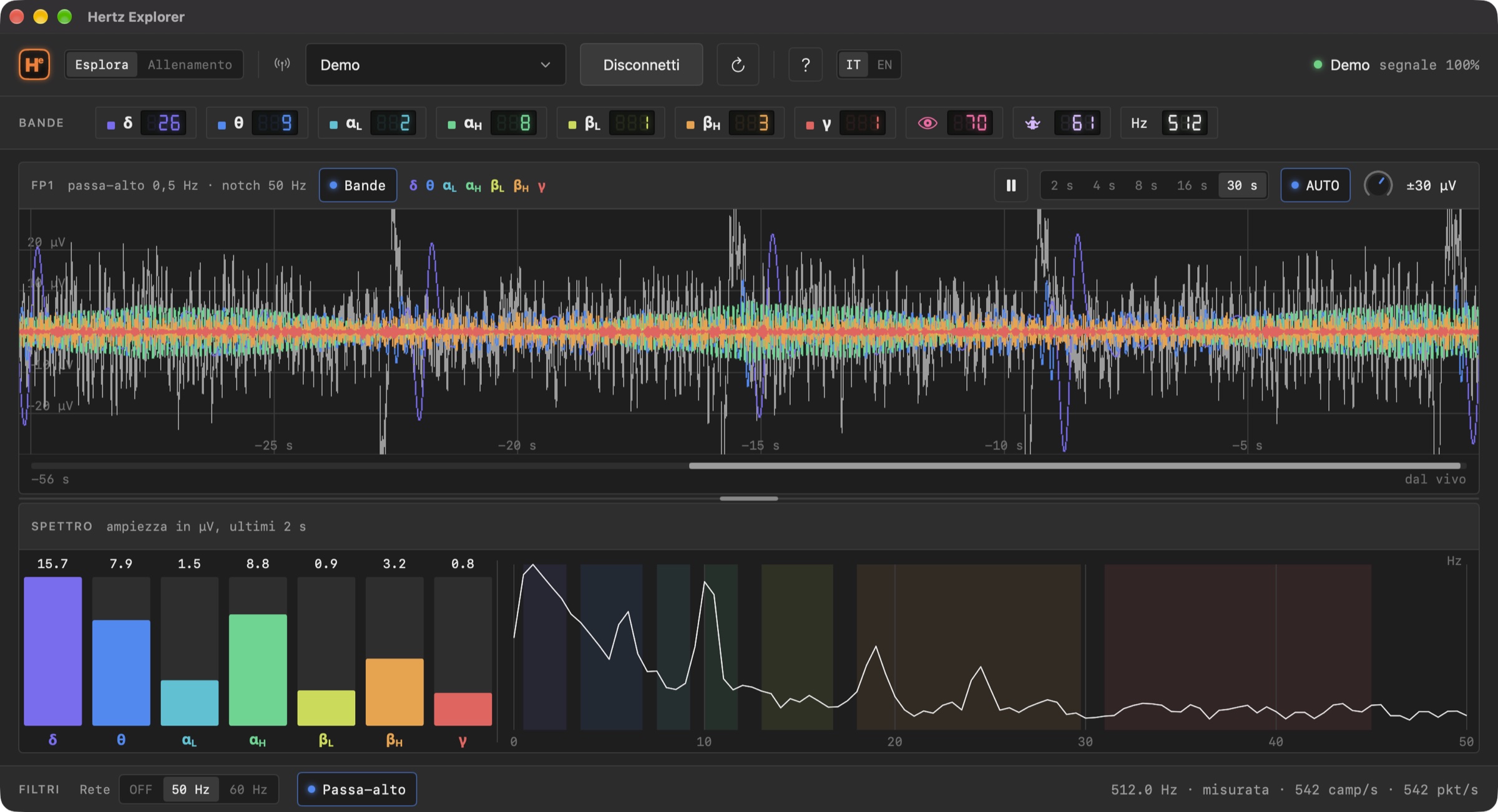This screenshot has width=1498, height=812.
Task: Toggle gamma trace in waveform legend
Action: click(542, 186)
